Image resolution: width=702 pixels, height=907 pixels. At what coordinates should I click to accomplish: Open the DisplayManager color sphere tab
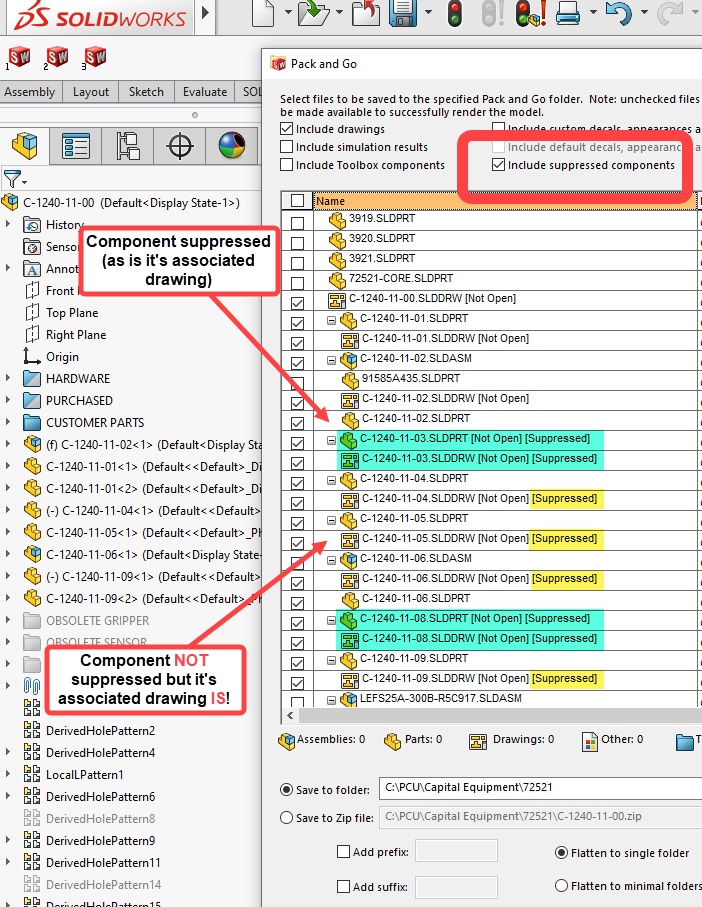(x=232, y=146)
